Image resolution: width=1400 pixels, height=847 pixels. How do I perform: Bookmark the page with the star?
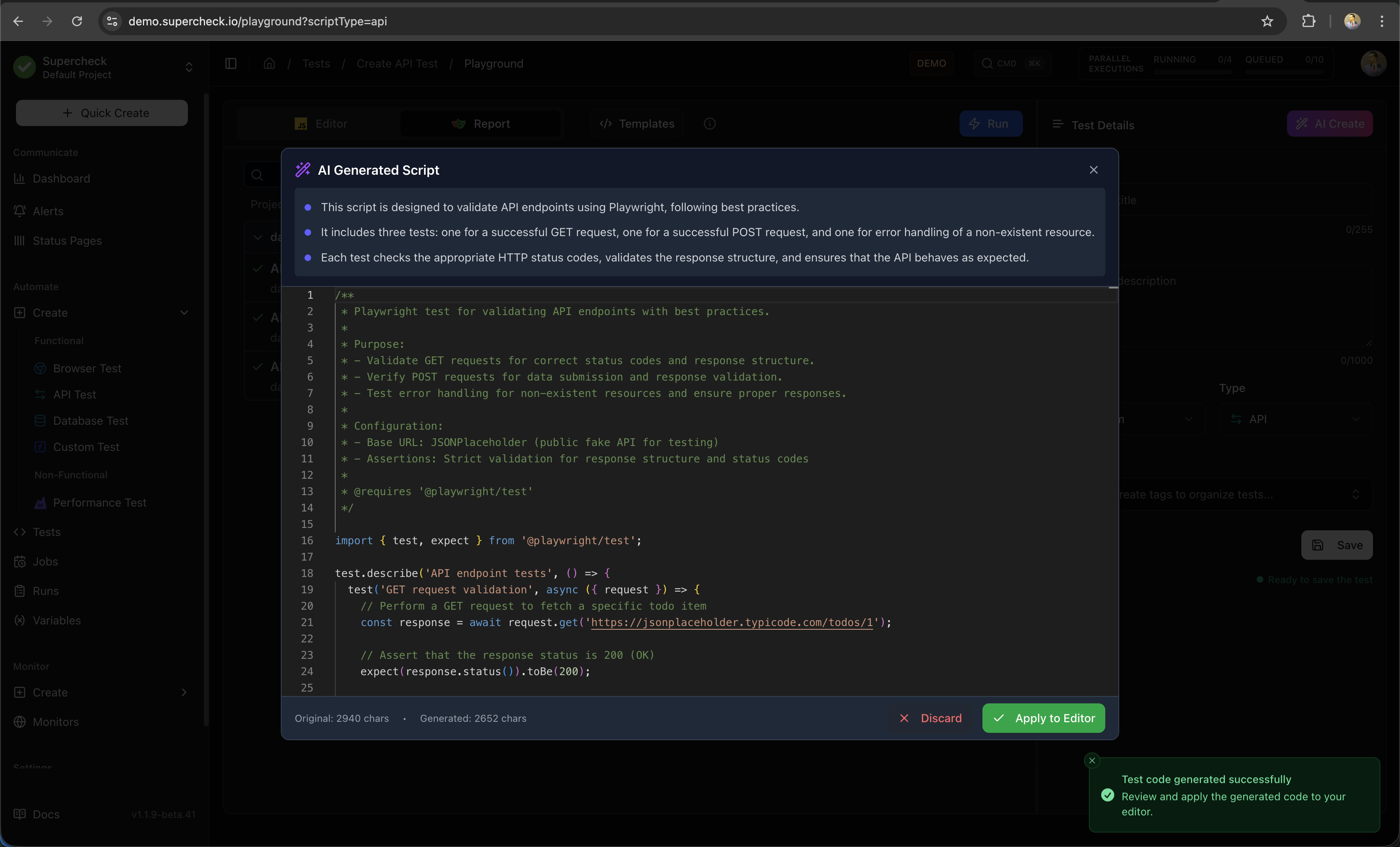tap(1268, 21)
